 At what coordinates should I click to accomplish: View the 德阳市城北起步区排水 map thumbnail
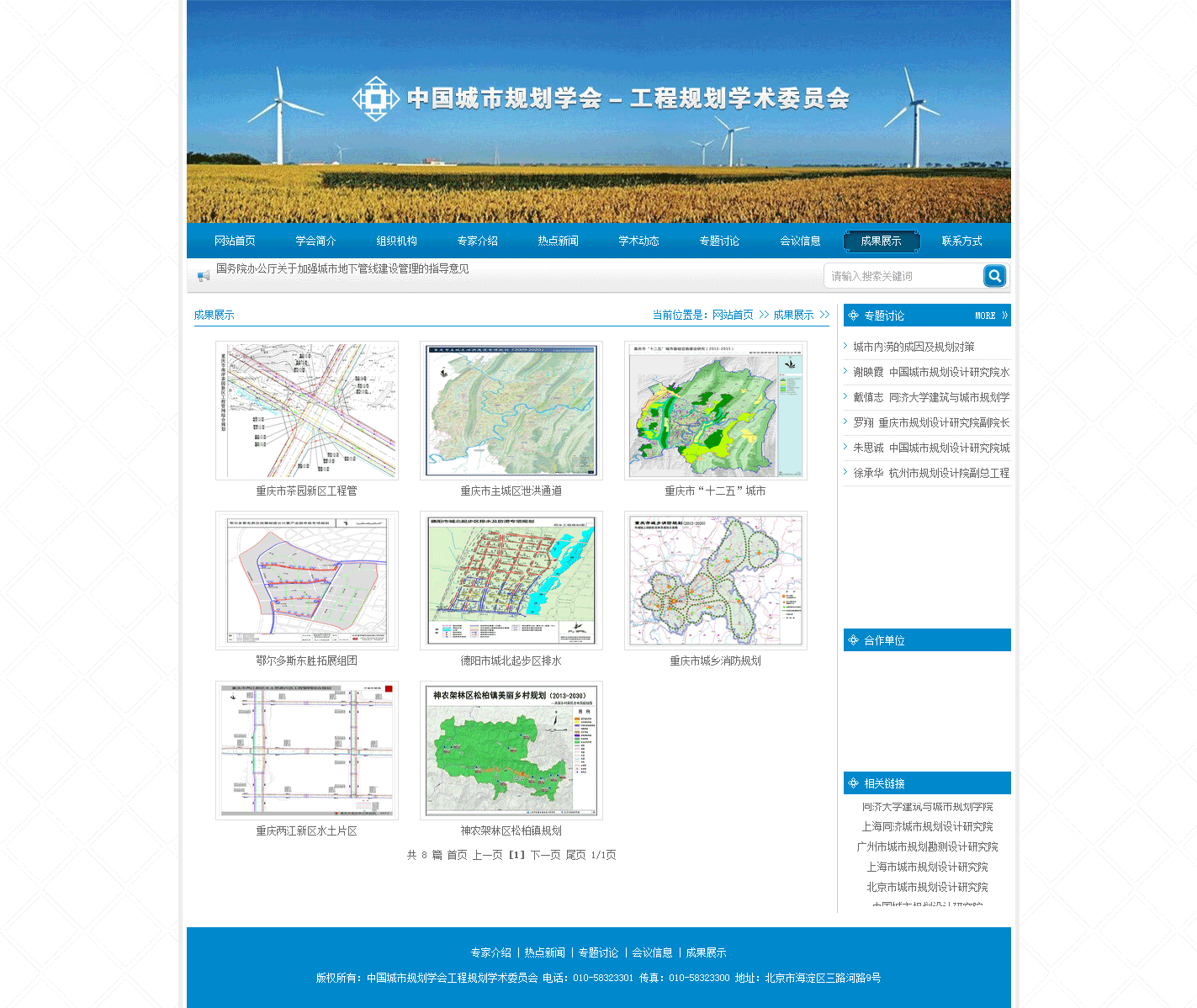click(511, 581)
